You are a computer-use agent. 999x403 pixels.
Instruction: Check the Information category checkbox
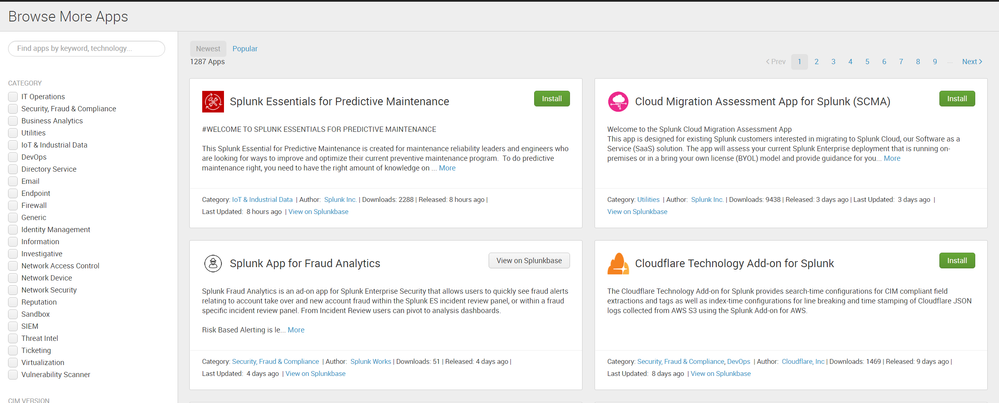tap(13, 242)
